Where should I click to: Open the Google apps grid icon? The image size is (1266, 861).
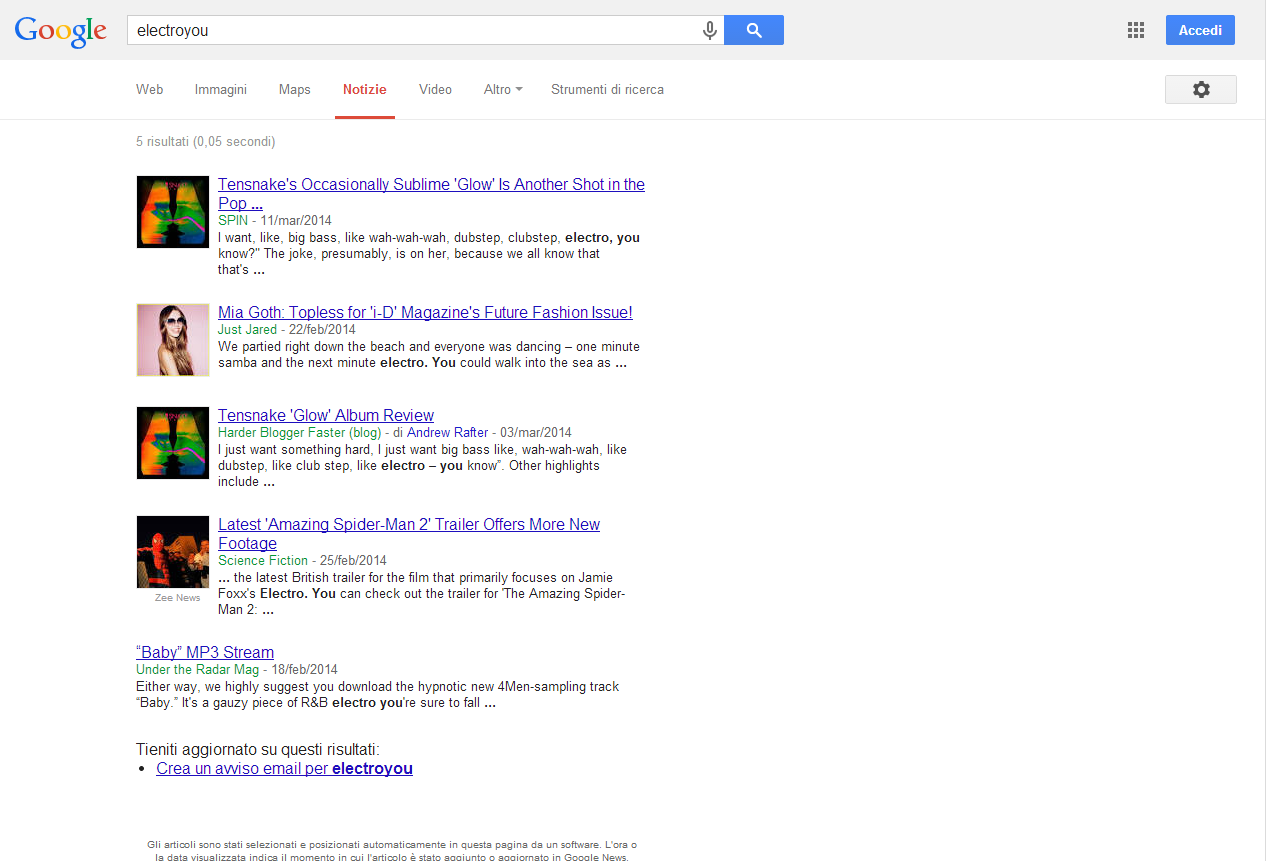coord(1135,30)
